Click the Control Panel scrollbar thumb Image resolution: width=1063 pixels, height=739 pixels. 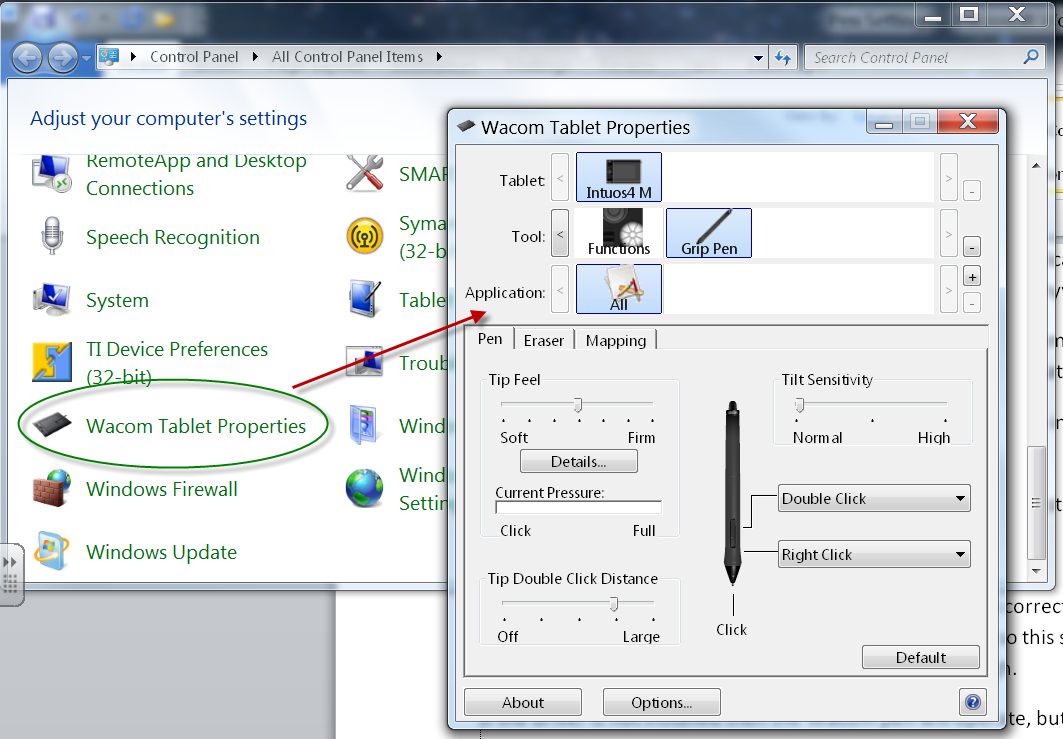pos(1036,502)
